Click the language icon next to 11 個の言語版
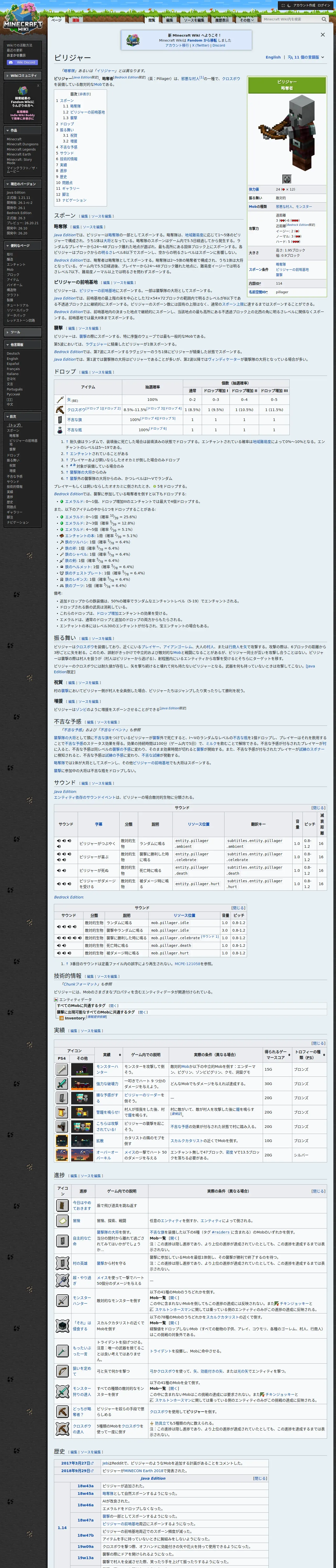Viewport: 336px width, 1568px height. click(x=290, y=57)
